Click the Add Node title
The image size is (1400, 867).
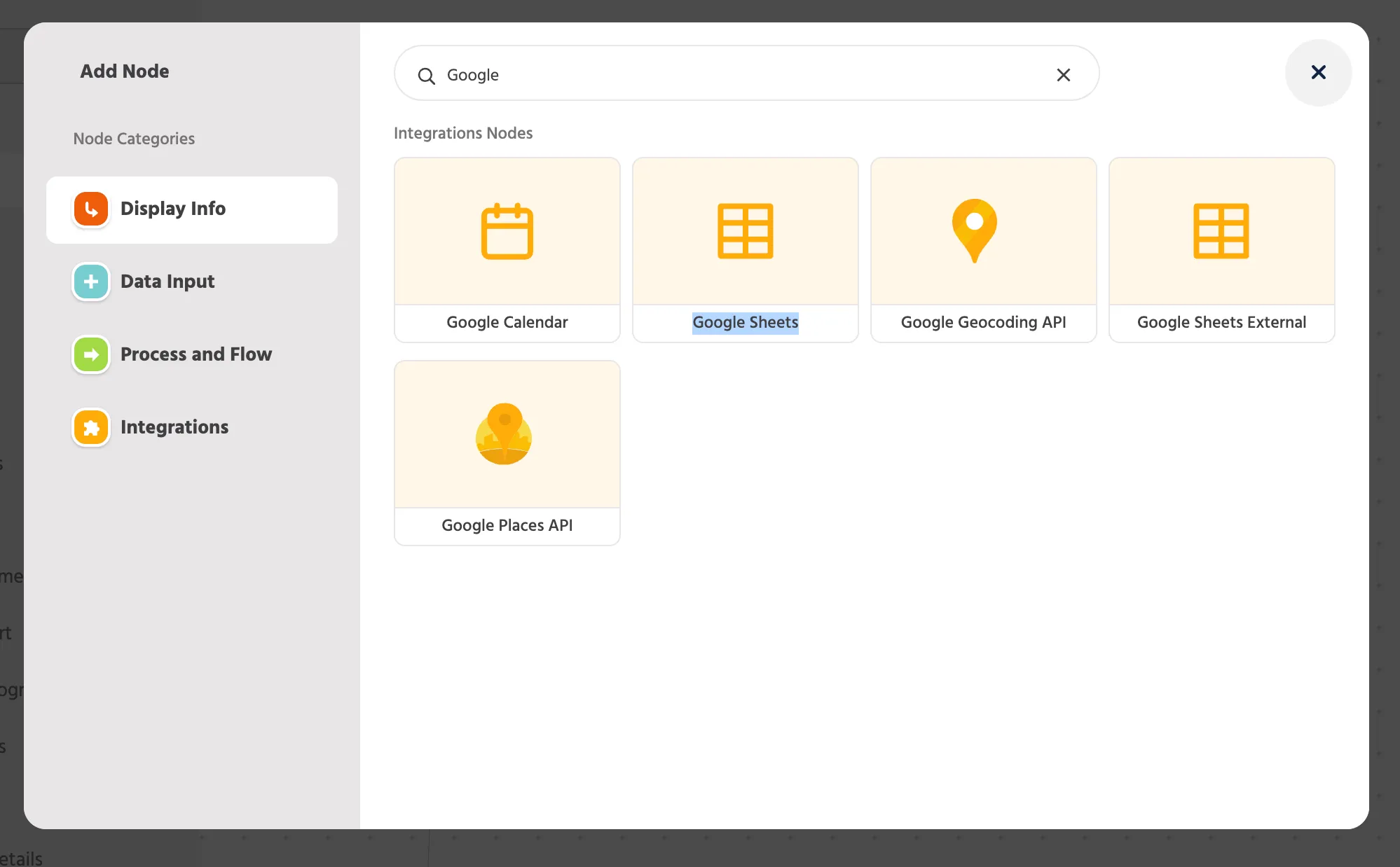point(125,71)
